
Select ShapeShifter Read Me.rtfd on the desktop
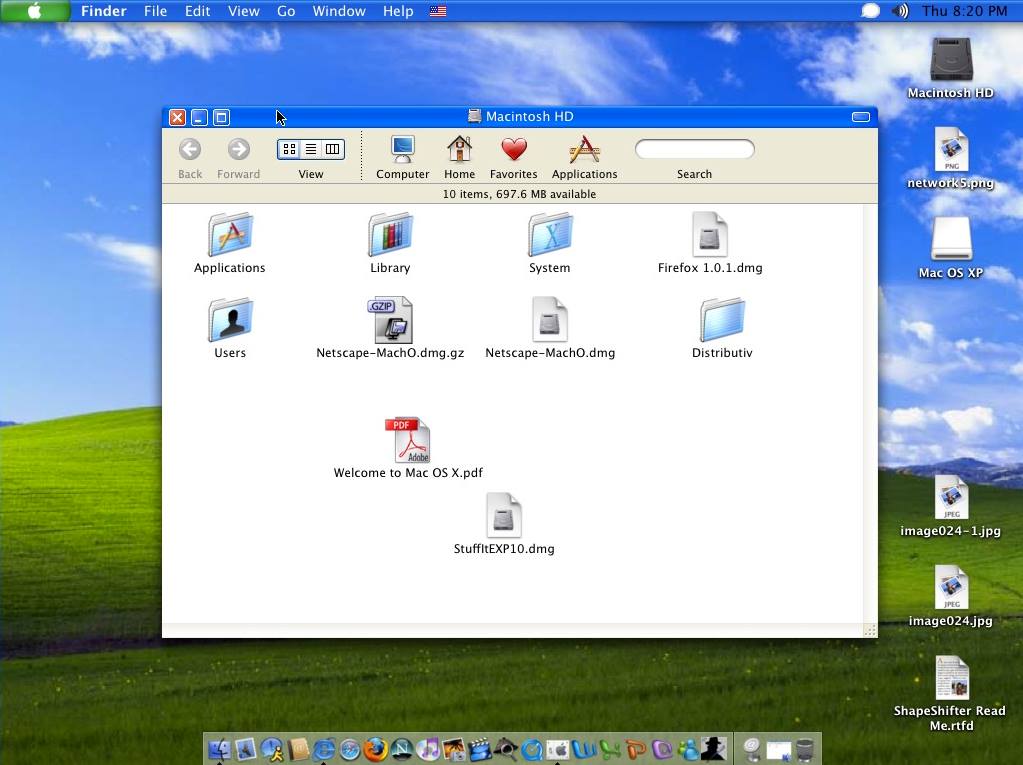tap(951, 694)
